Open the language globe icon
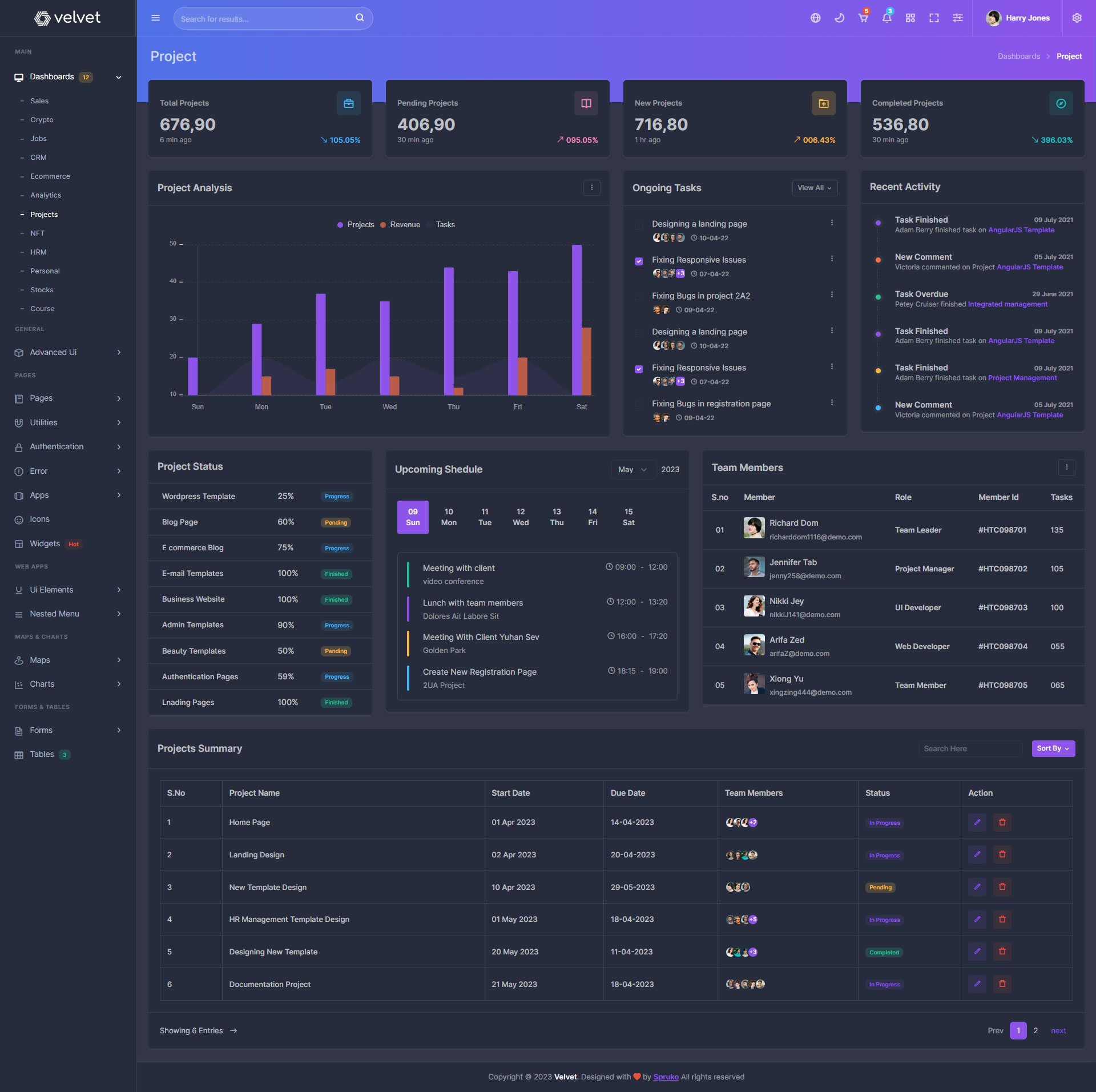1096x1092 pixels. pyautogui.click(x=815, y=18)
